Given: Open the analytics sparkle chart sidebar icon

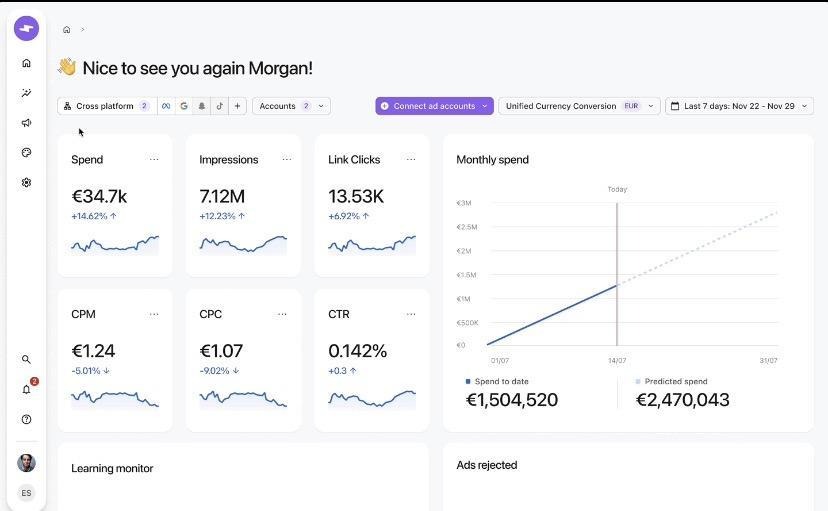Looking at the screenshot, I should point(26,93).
